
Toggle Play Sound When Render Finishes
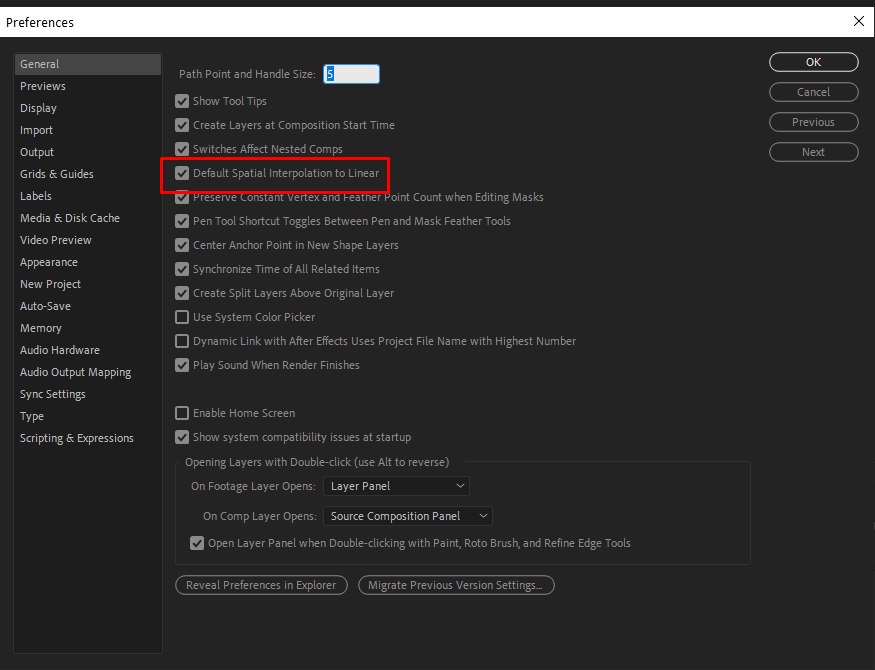pos(182,365)
